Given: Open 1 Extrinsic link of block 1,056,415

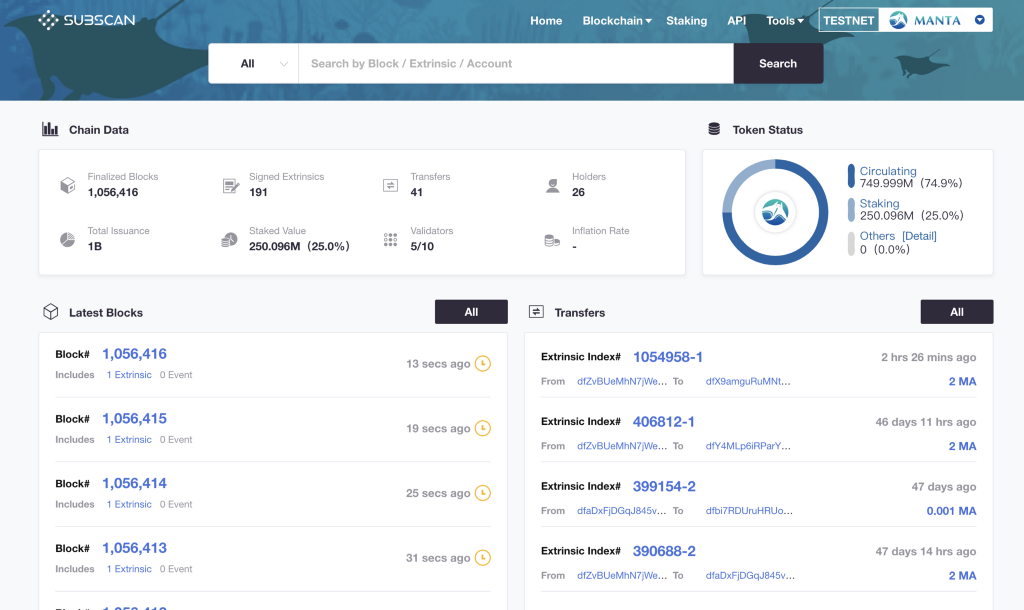Looking at the screenshot, I should (x=129, y=440).
